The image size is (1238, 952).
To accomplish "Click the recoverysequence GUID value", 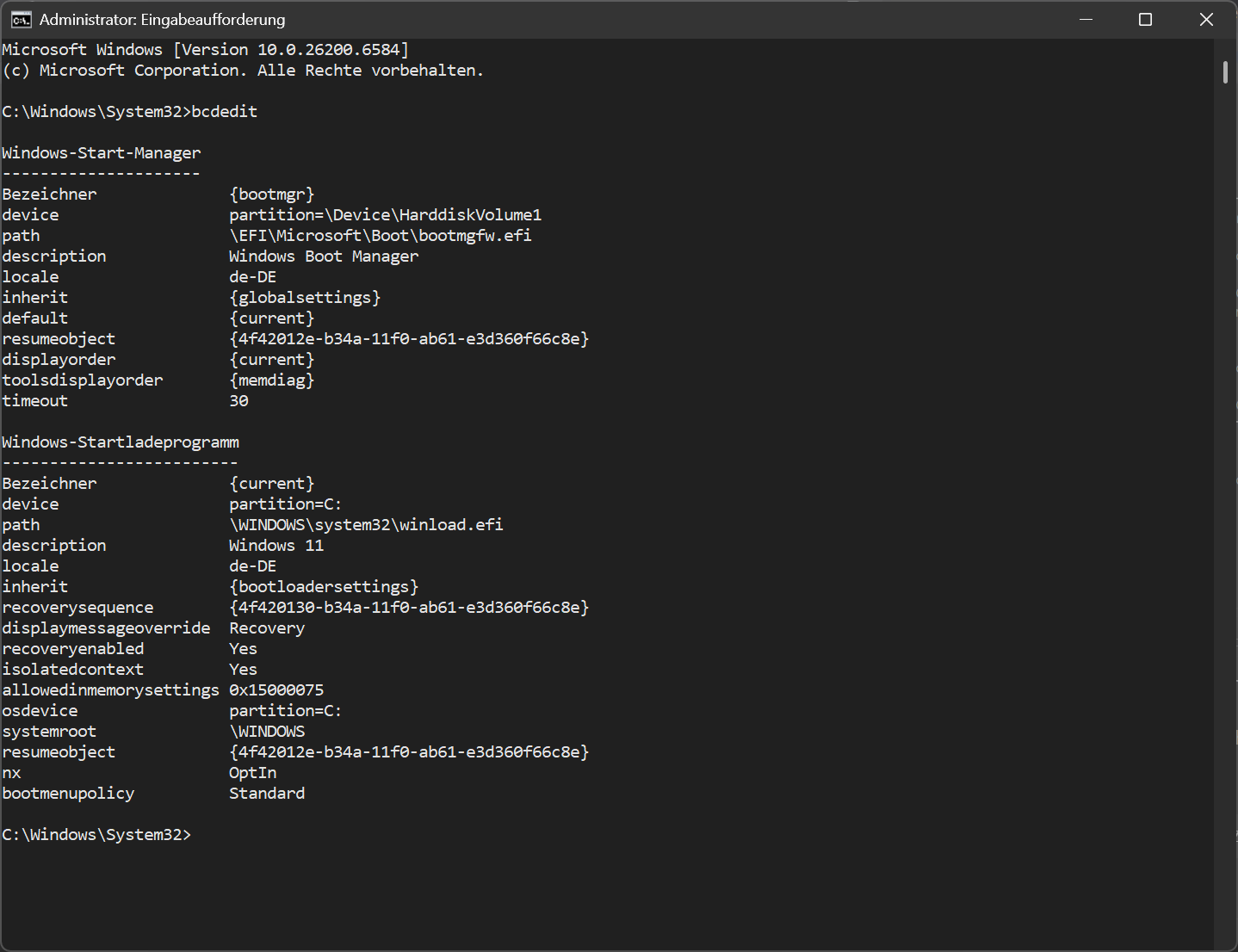I will click(x=409, y=608).
